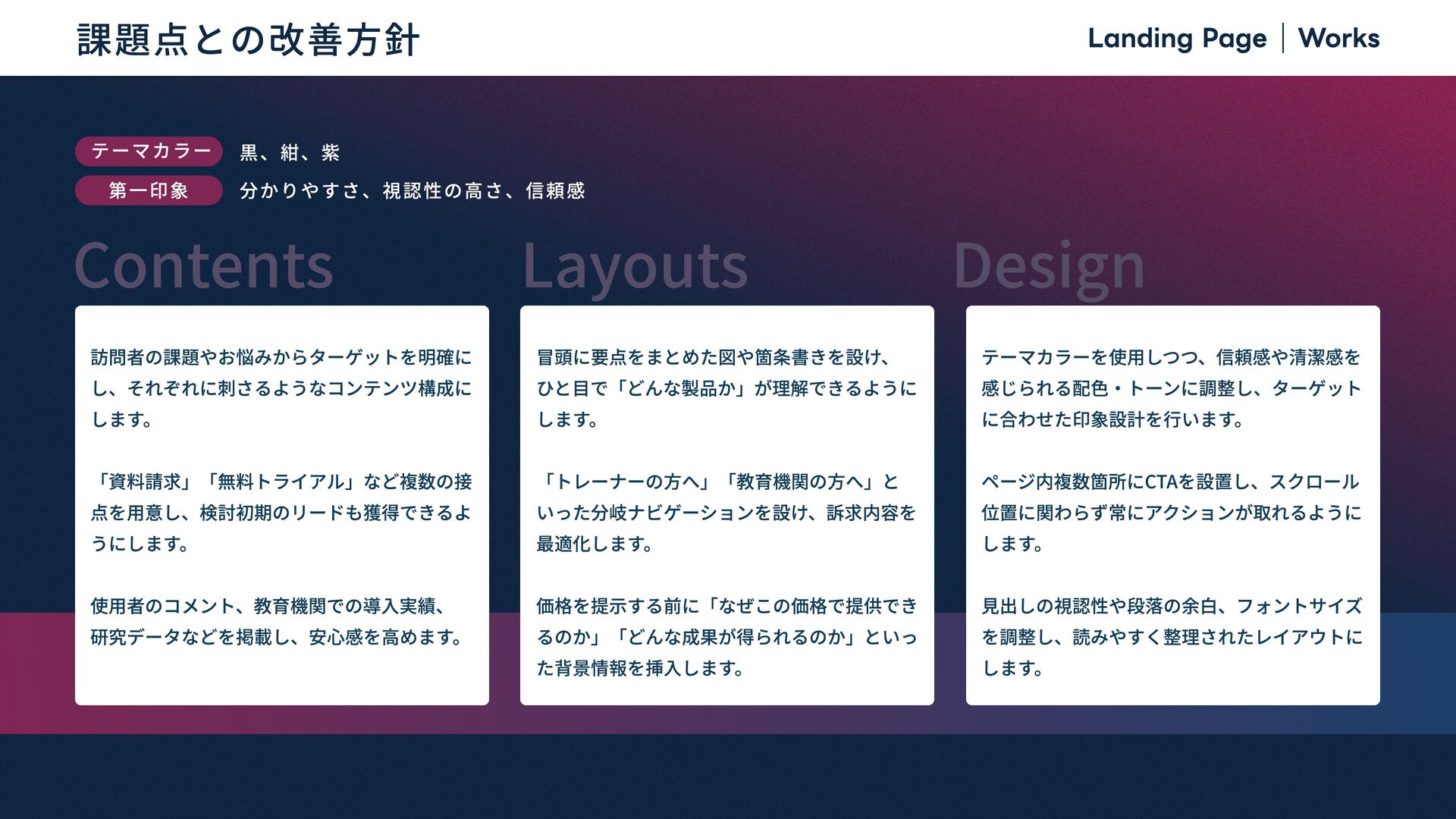Click the 訪問者の課題 paragraph in the Contents card
This screenshot has width=1456, height=819.
tap(281, 388)
